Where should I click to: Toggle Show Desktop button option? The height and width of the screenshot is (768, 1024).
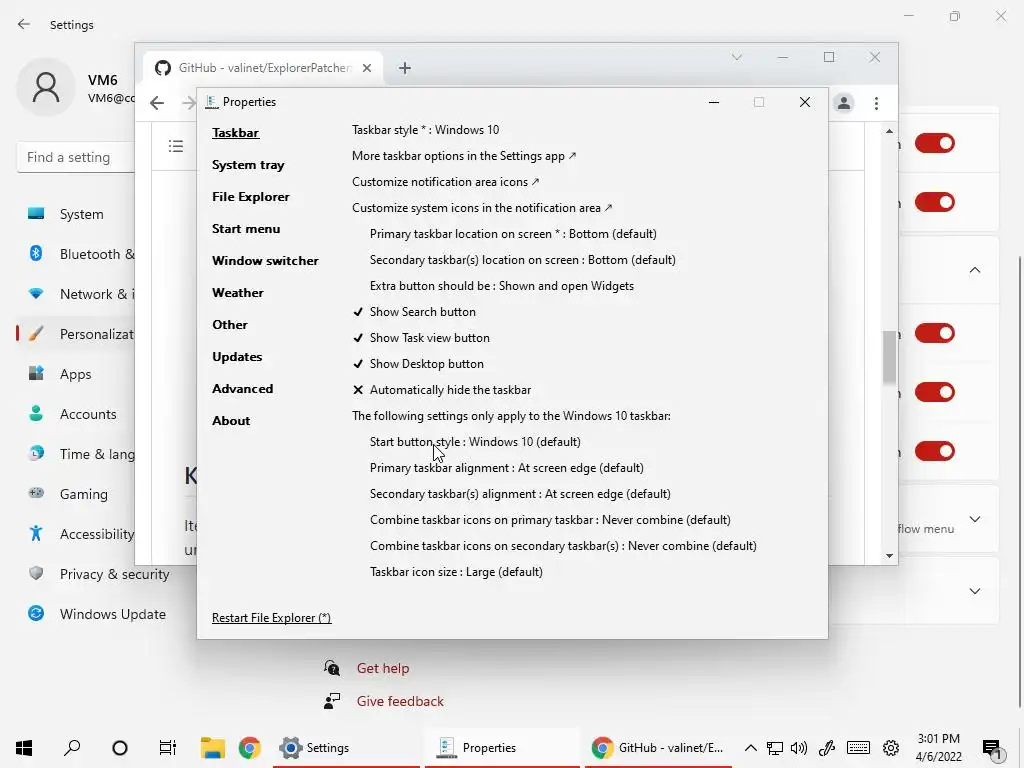pos(418,364)
